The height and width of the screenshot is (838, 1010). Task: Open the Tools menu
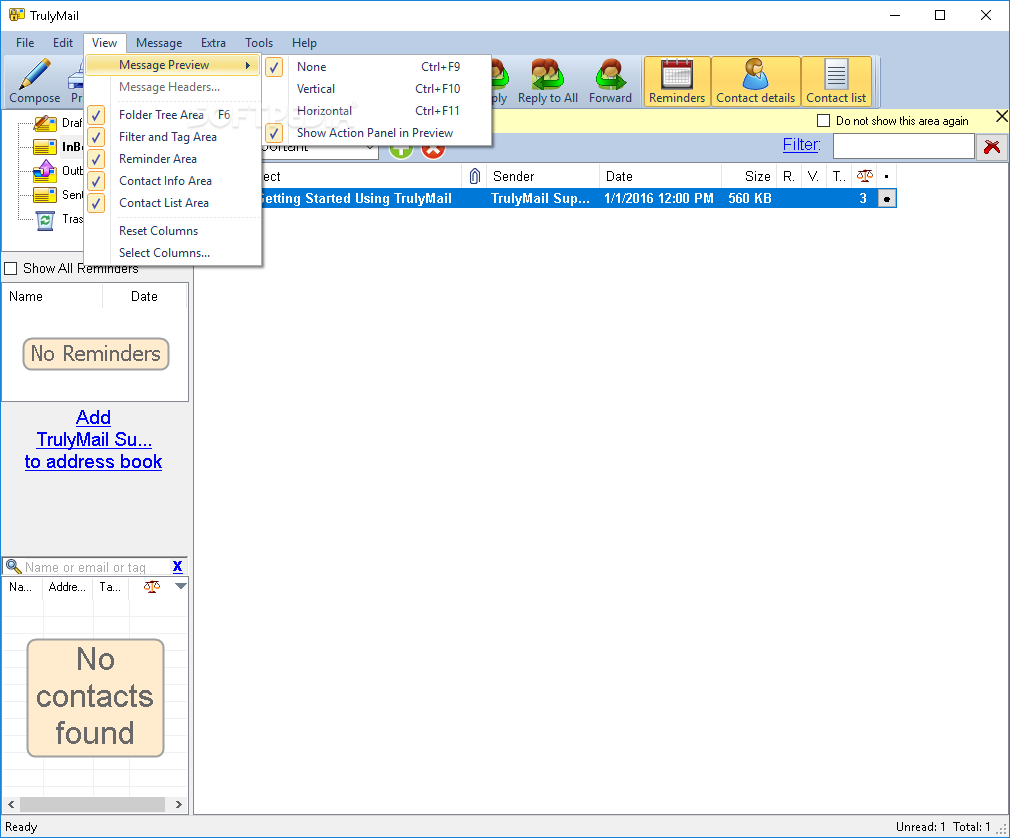259,43
